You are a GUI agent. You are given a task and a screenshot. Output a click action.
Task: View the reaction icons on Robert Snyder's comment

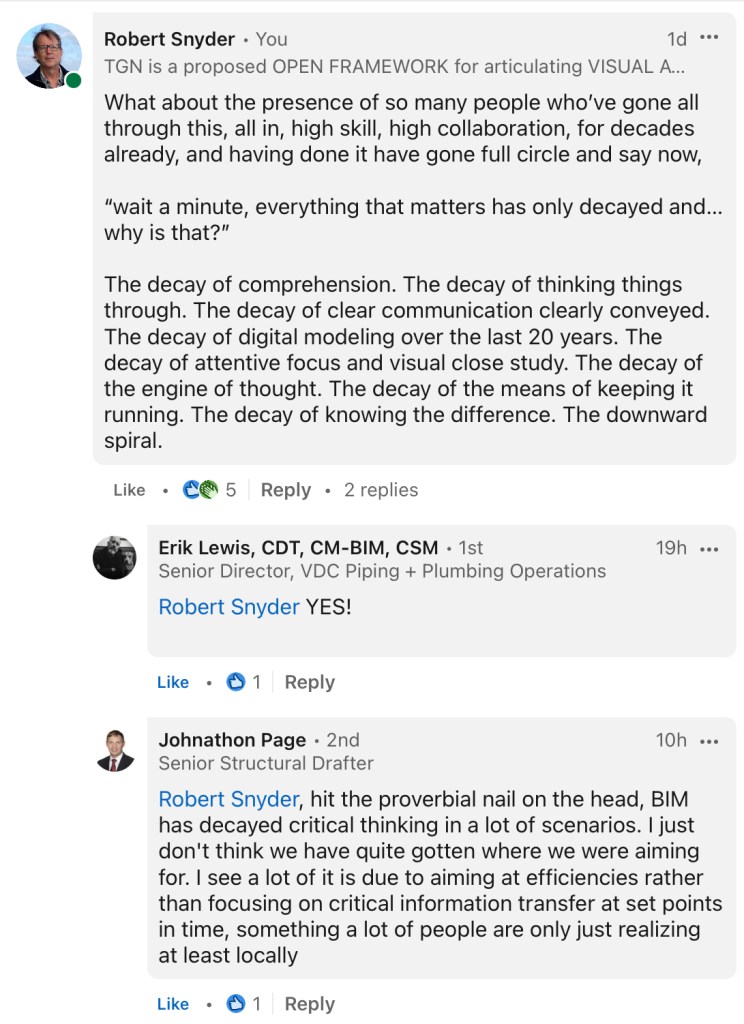pyautogui.click(x=200, y=490)
